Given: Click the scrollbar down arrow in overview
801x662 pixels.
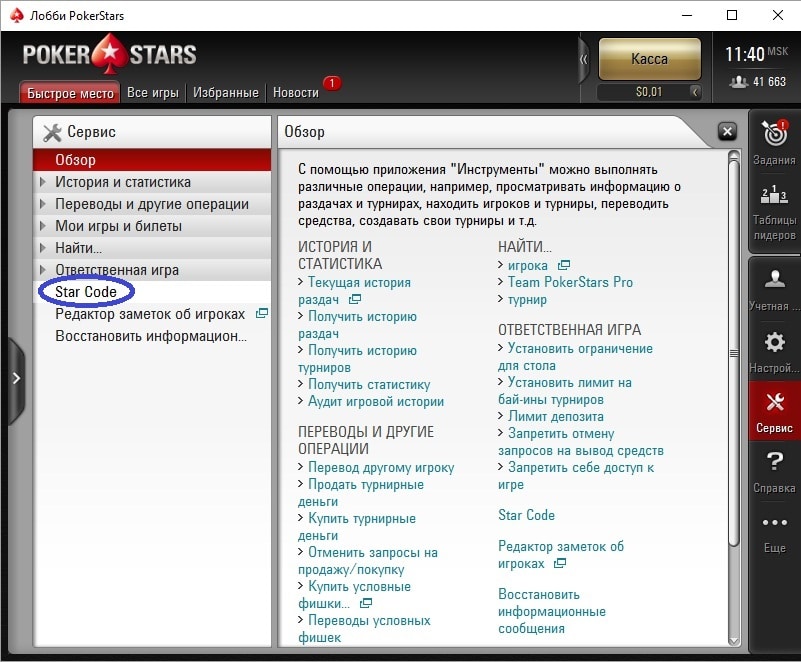Looking at the screenshot, I should tap(734, 641).
